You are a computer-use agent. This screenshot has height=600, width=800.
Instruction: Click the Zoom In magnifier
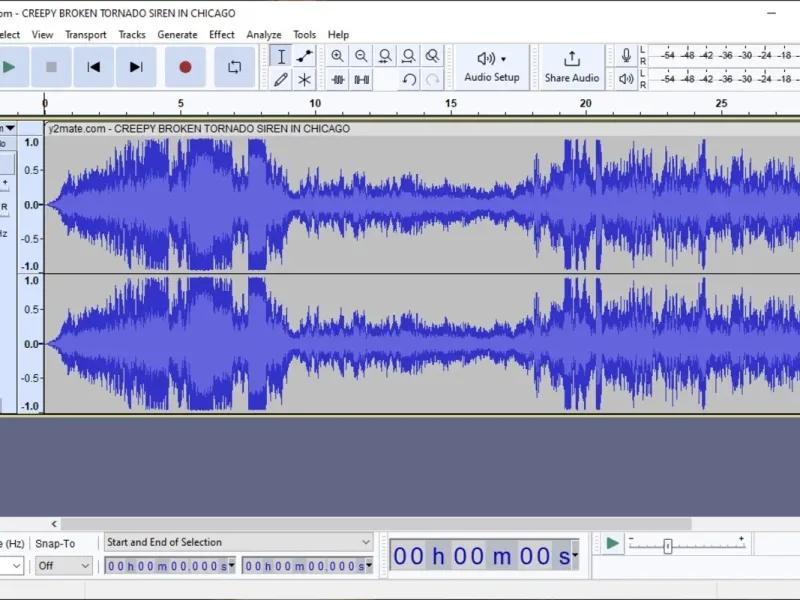337,56
